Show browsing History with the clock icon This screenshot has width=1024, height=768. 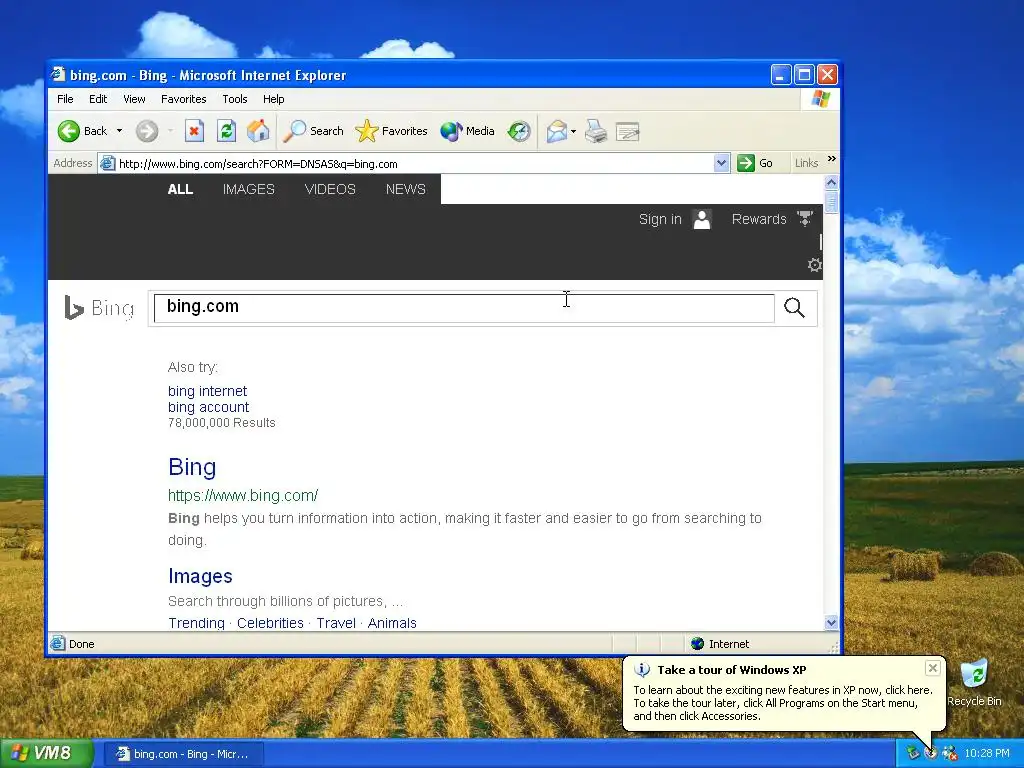pyautogui.click(x=519, y=131)
